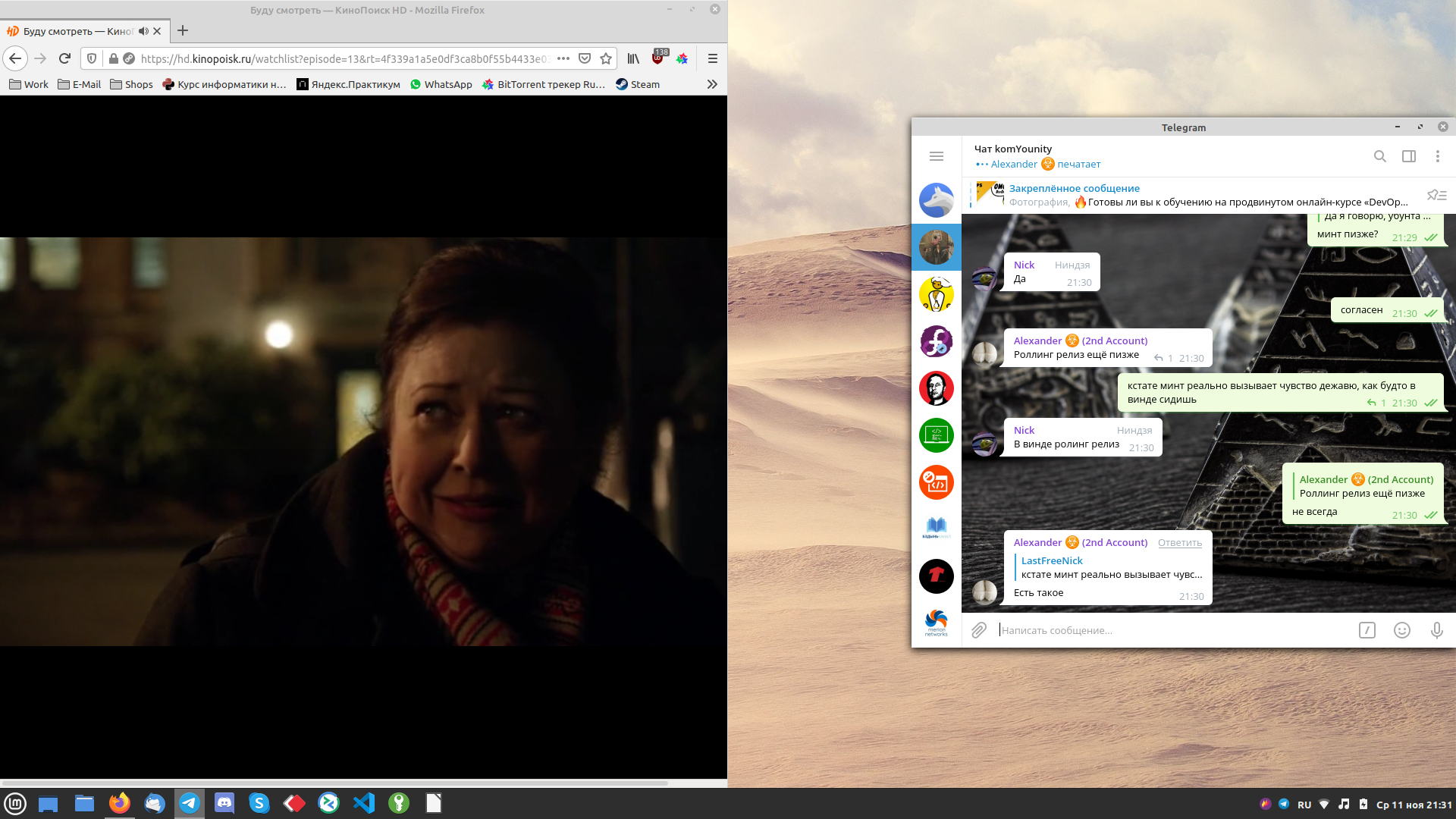Toggle Telegram right info panel
The image size is (1456, 819).
[x=1409, y=156]
